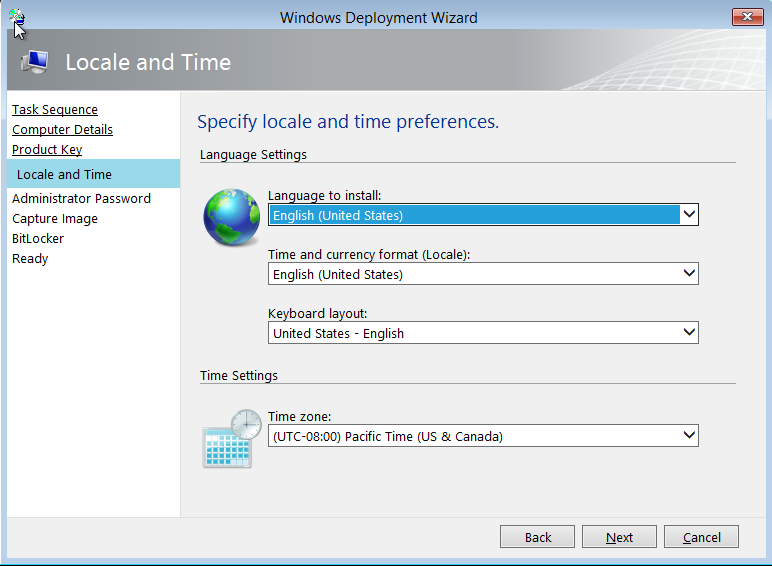Image resolution: width=772 pixels, height=566 pixels.
Task: Click the Keyboard layout label
Action: [318, 314]
